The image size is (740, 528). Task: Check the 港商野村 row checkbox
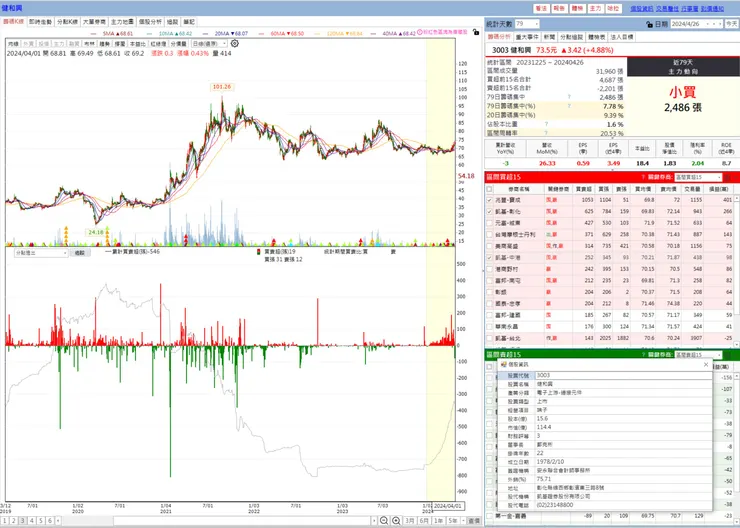tap(489, 269)
